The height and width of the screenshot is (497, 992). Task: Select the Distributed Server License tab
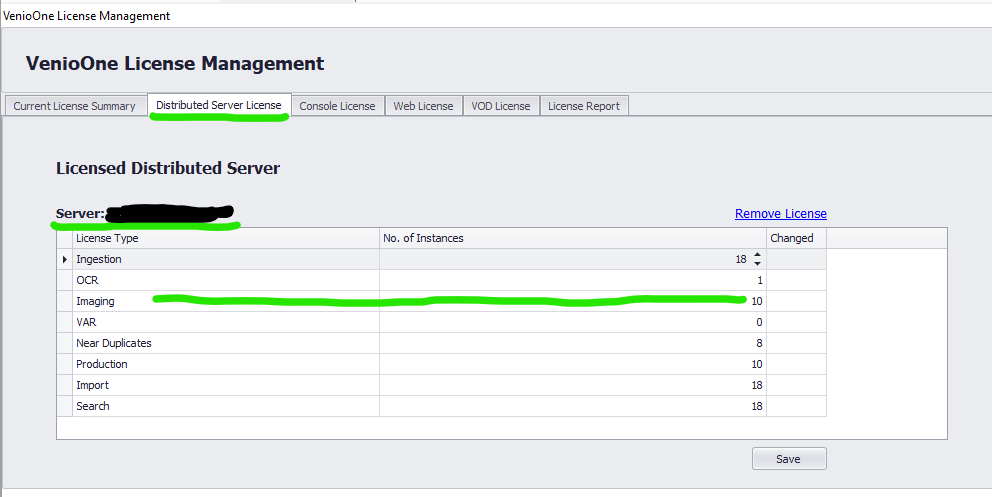pos(219,105)
